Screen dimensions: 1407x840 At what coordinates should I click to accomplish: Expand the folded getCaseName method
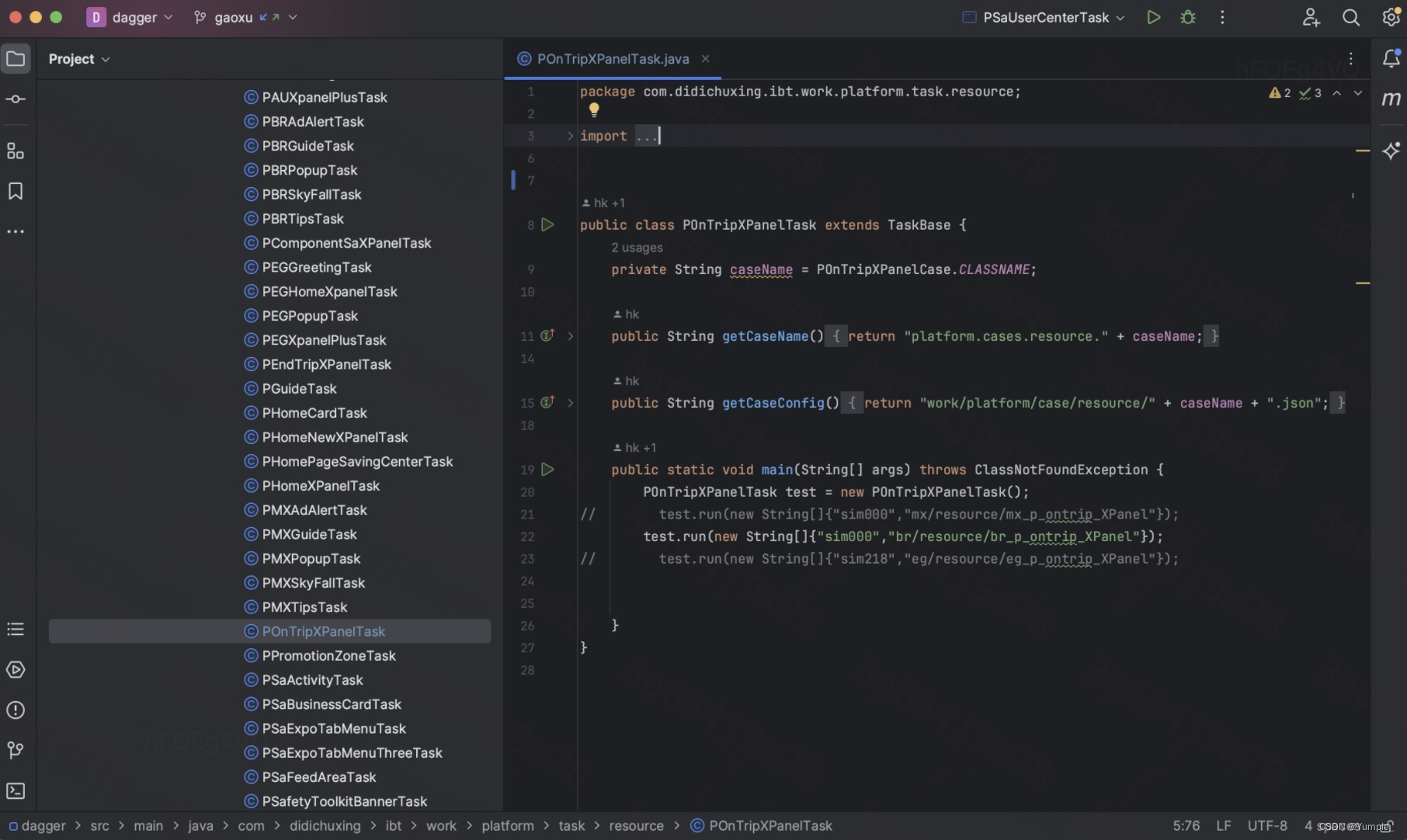coord(570,336)
